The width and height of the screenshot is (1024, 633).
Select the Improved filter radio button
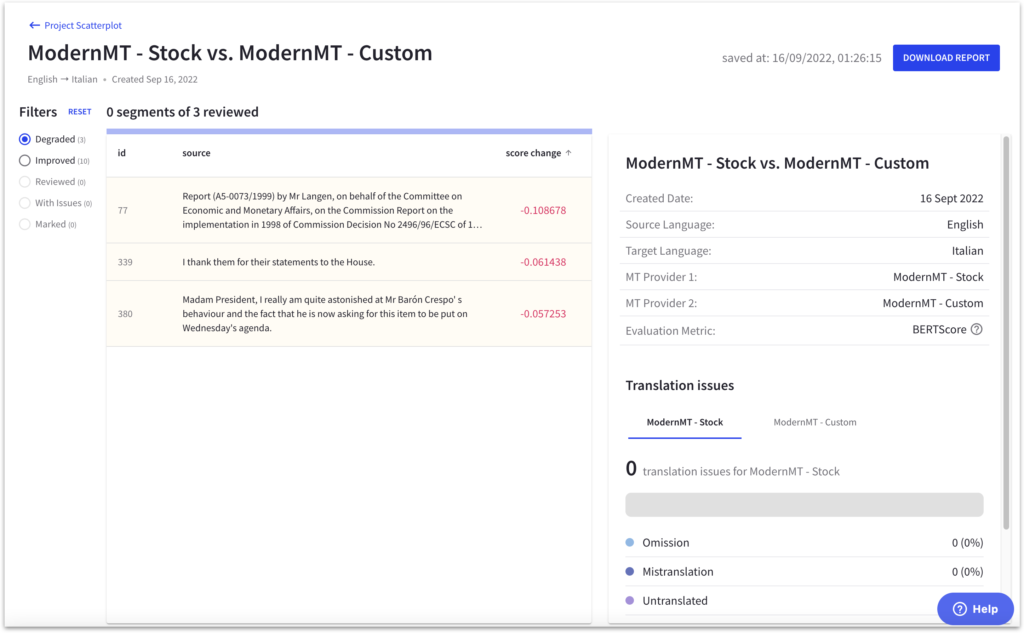(25, 161)
